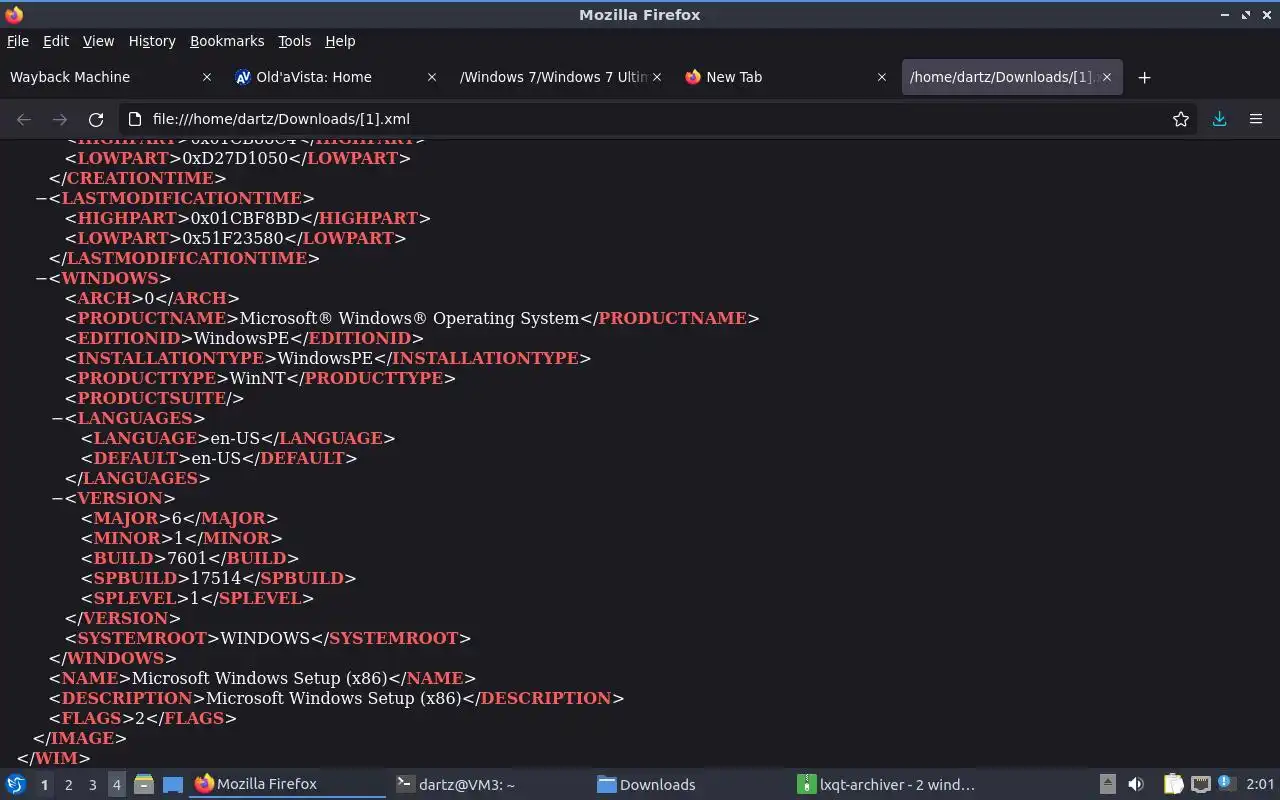This screenshot has width=1280, height=800.
Task: Open the Firefox downloads panel
Action: (1219, 119)
